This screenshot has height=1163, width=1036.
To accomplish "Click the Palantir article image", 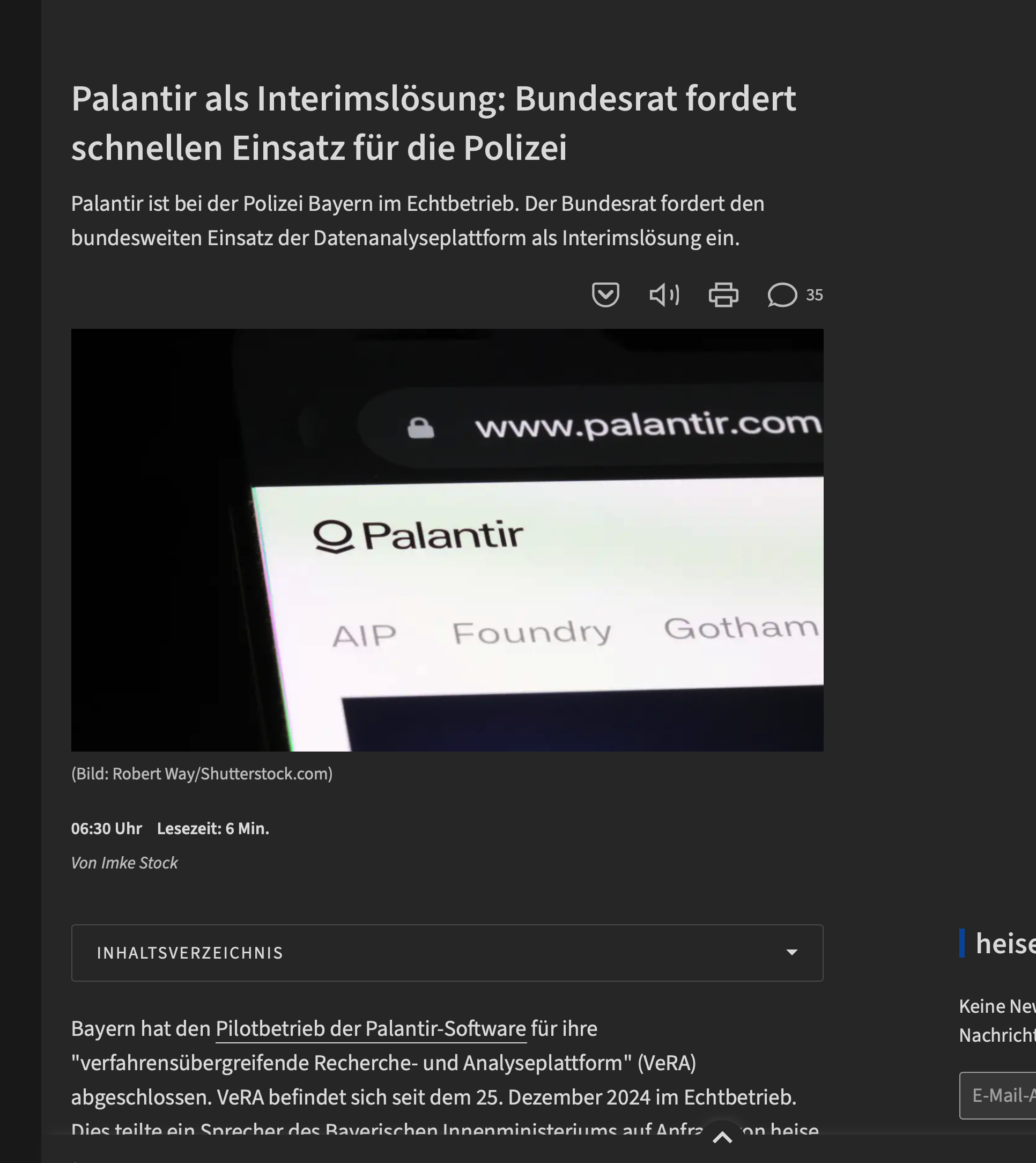I will pyautogui.click(x=447, y=540).
